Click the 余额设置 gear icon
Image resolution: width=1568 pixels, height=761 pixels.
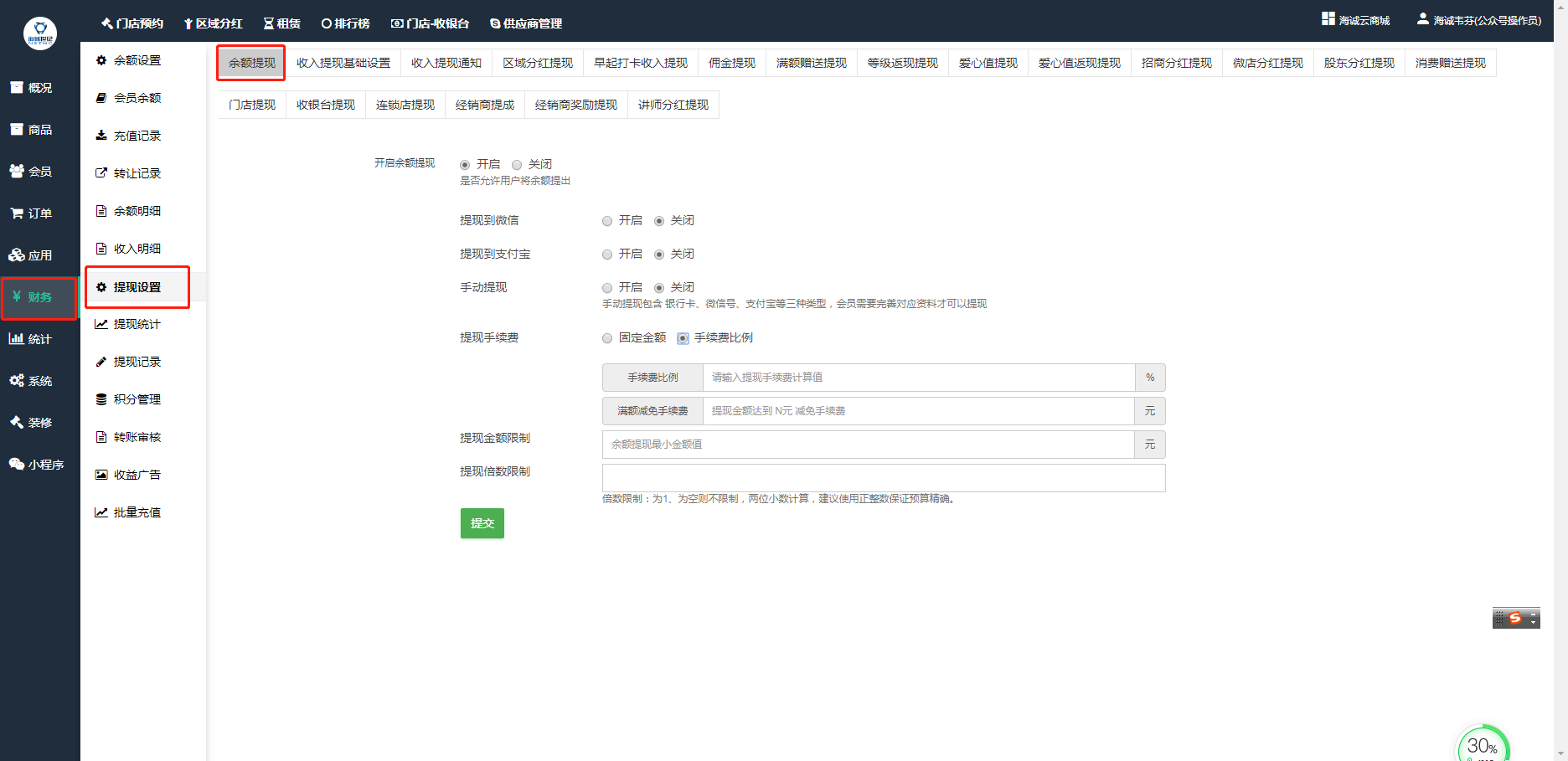[x=101, y=60]
